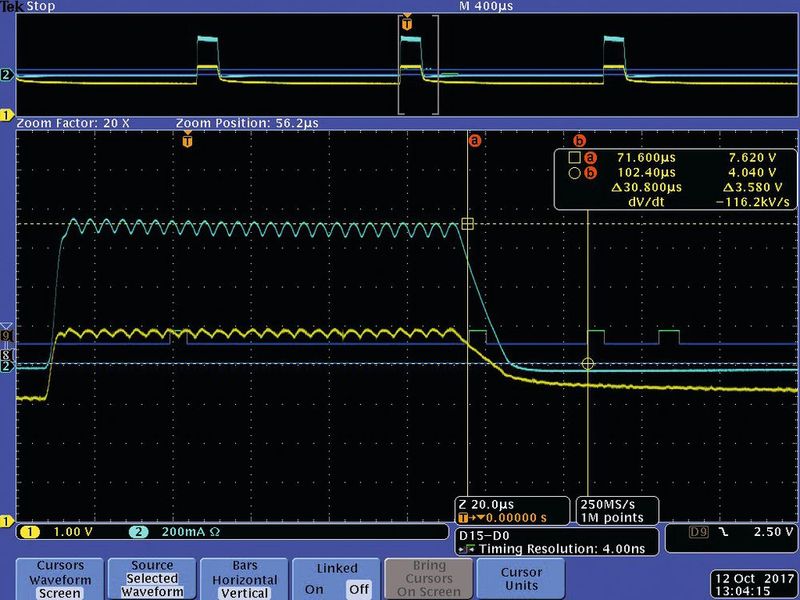
Task: Open the Cursor Units menu
Action: pyautogui.click(x=521, y=579)
